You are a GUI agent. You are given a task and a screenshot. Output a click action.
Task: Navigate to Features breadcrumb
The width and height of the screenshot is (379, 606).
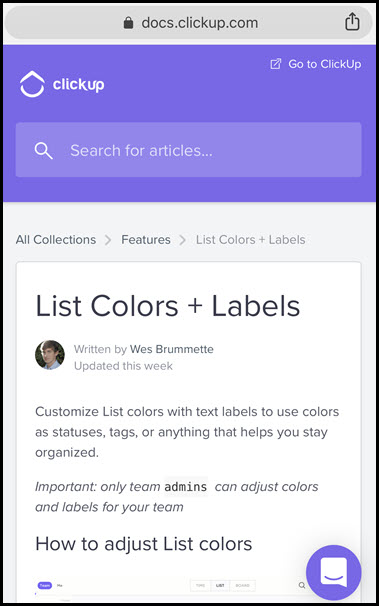point(146,240)
